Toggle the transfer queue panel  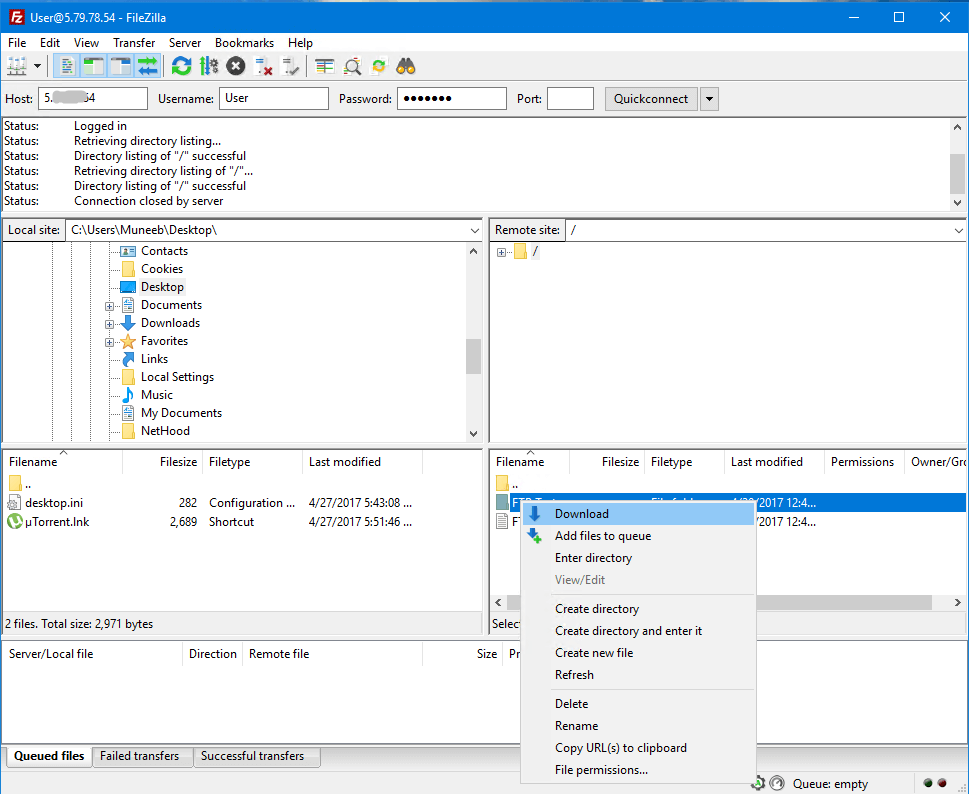point(147,65)
